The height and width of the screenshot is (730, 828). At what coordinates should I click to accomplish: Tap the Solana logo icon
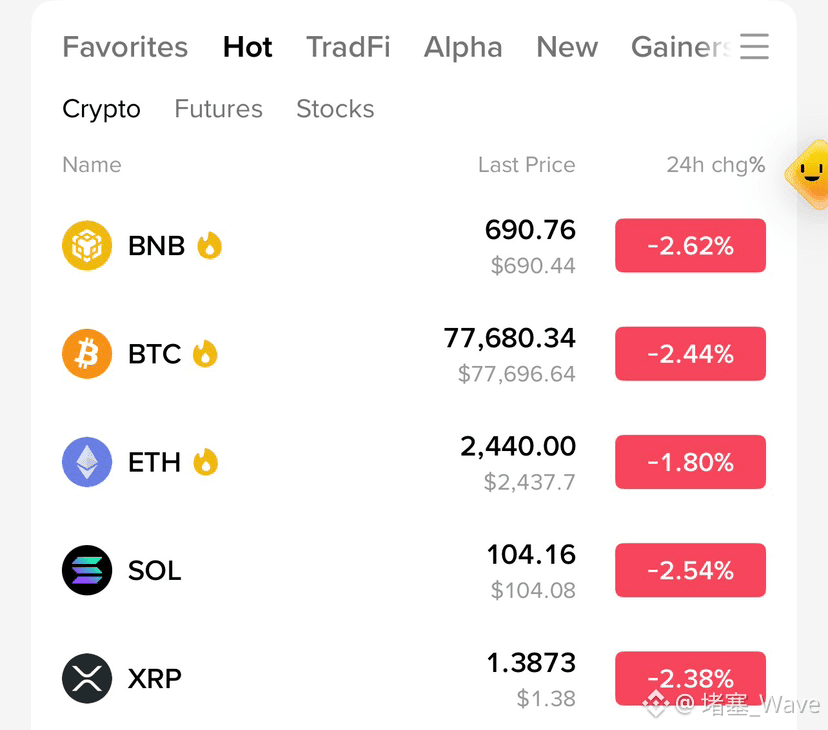(87, 570)
